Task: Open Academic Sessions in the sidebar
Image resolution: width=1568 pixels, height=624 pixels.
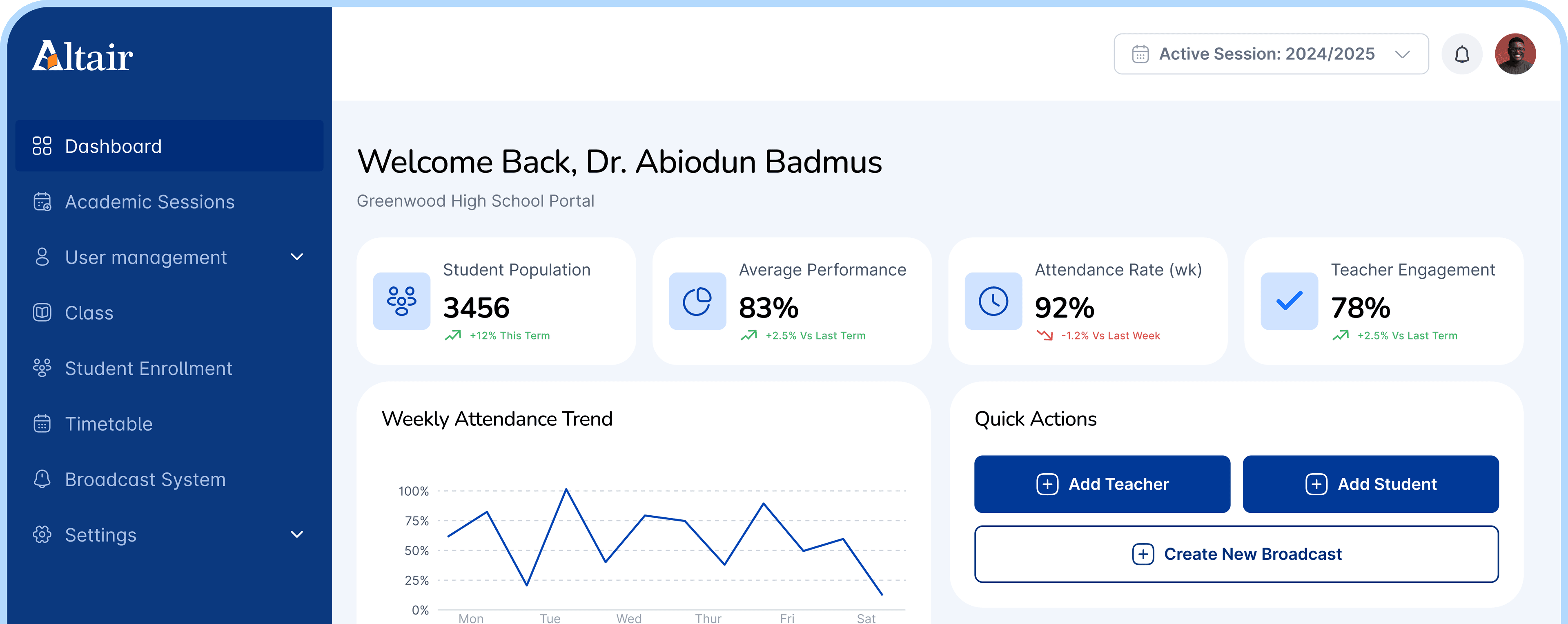Action: pyautogui.click(x=149, y=202)
